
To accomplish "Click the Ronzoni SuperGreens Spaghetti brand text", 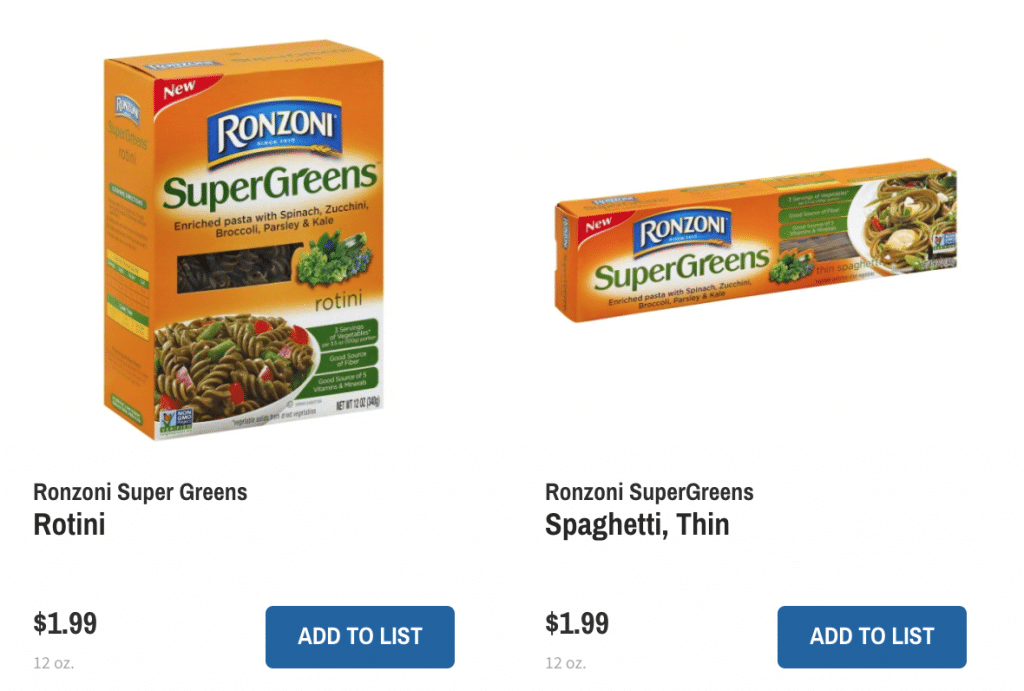I will (649, 492).
